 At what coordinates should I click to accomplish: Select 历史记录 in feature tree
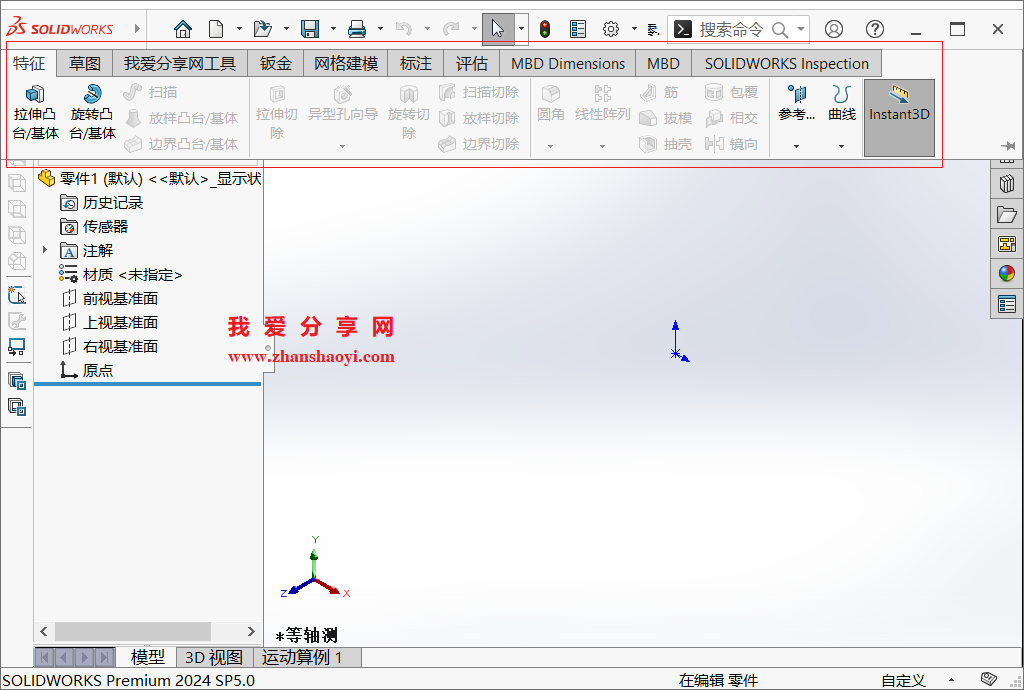(x=101, y=202)
